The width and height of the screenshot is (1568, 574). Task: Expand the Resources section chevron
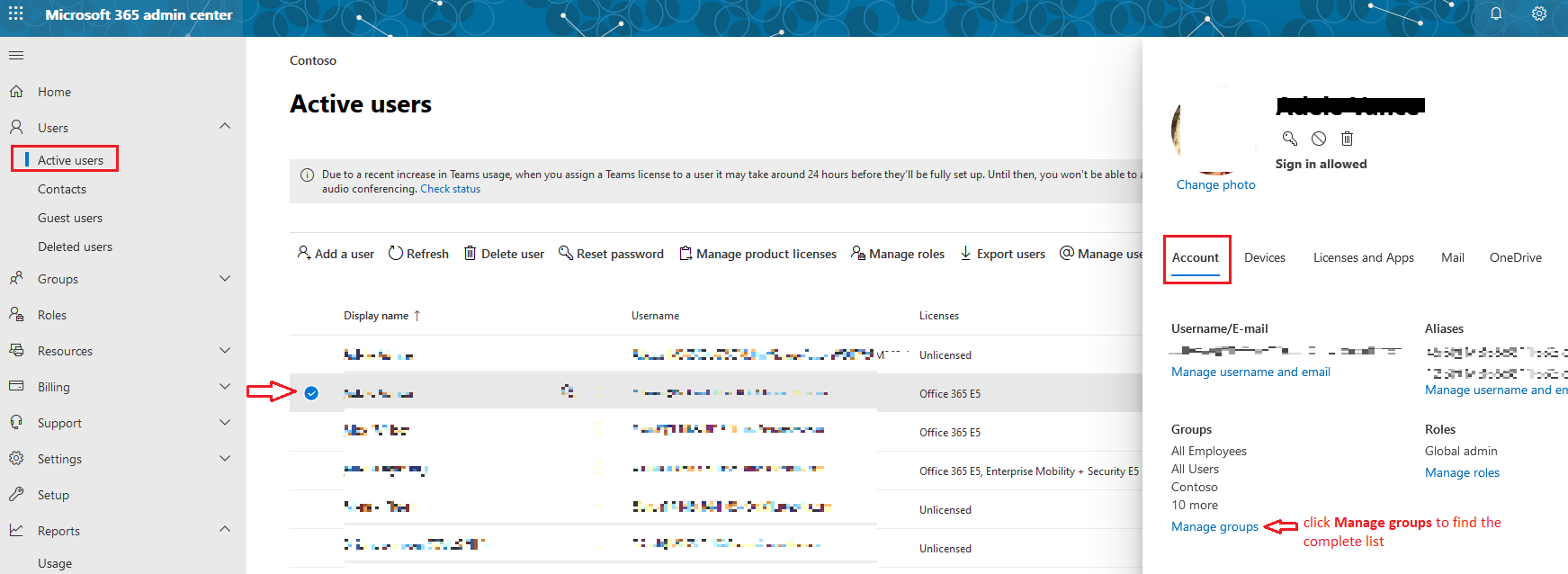point(225,350)
